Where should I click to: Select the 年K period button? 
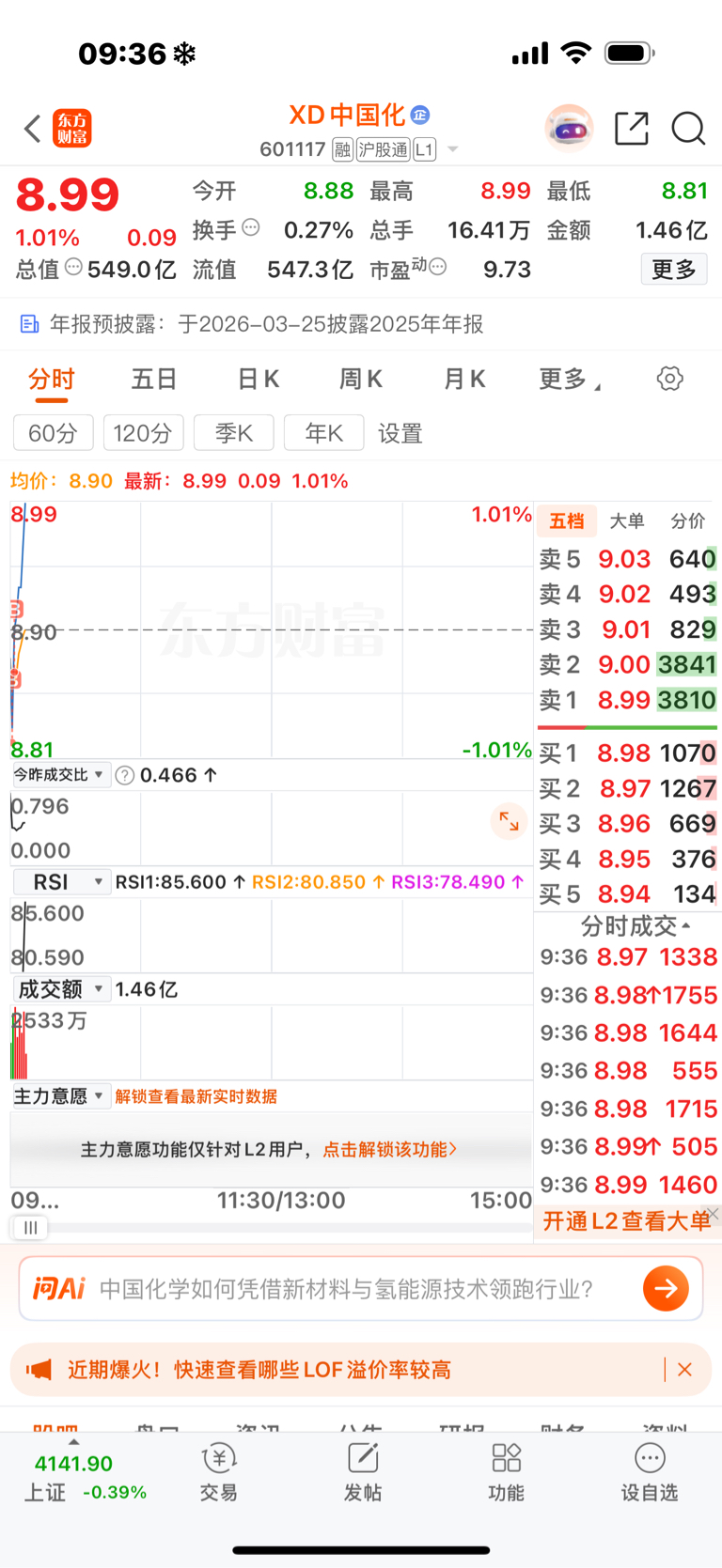(324, 433)
